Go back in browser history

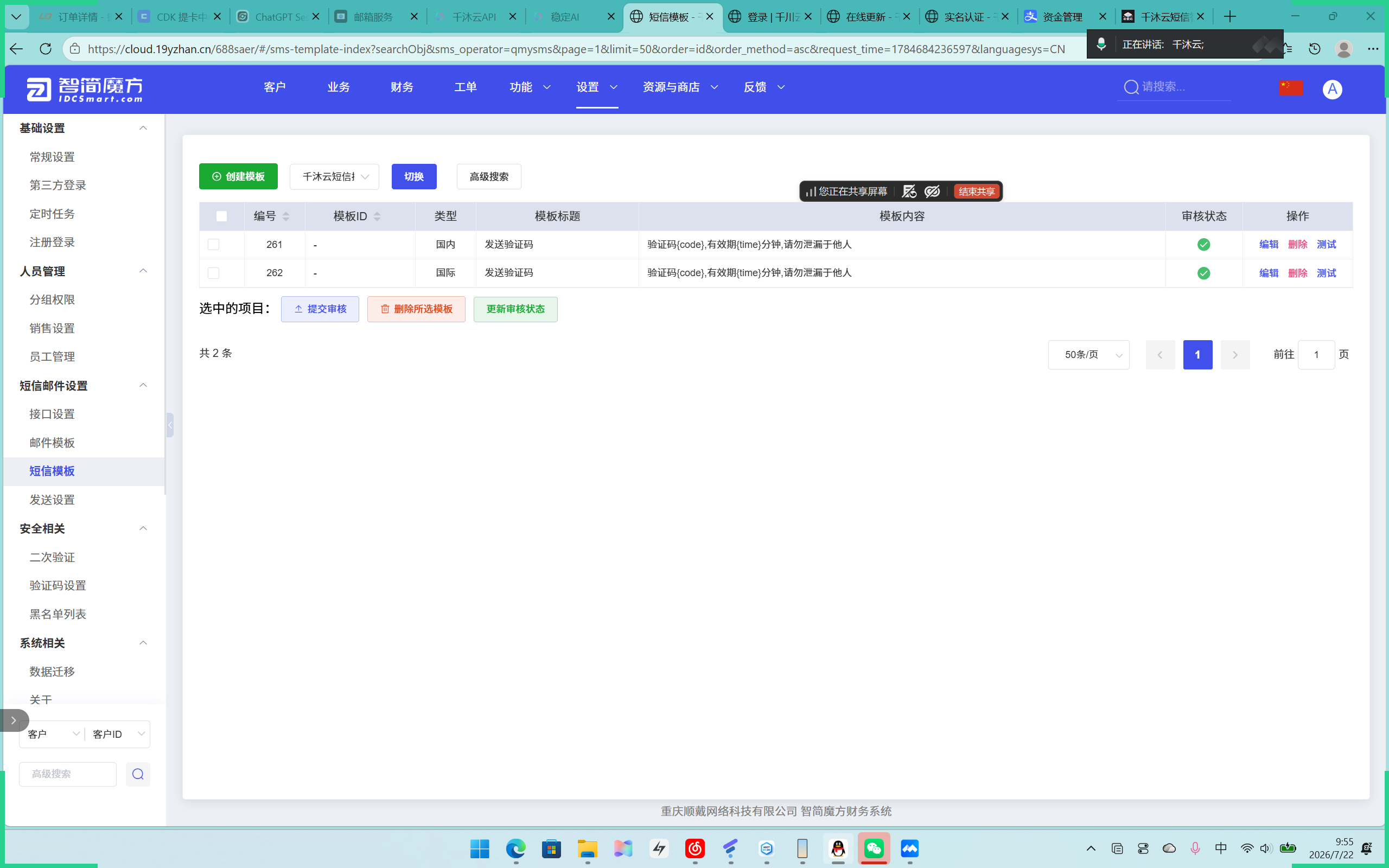pos(16,49)
